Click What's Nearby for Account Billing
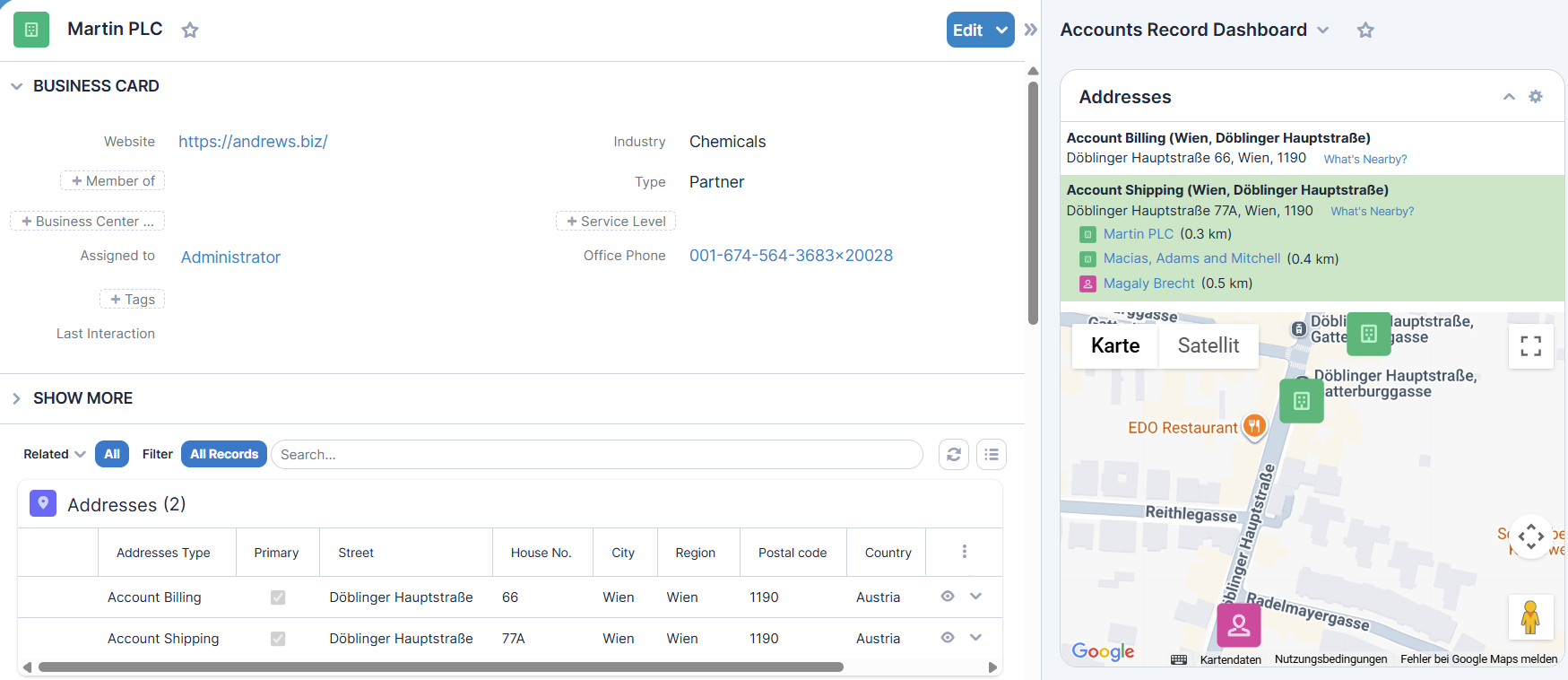The image size is (1568, 680). 1365,159
